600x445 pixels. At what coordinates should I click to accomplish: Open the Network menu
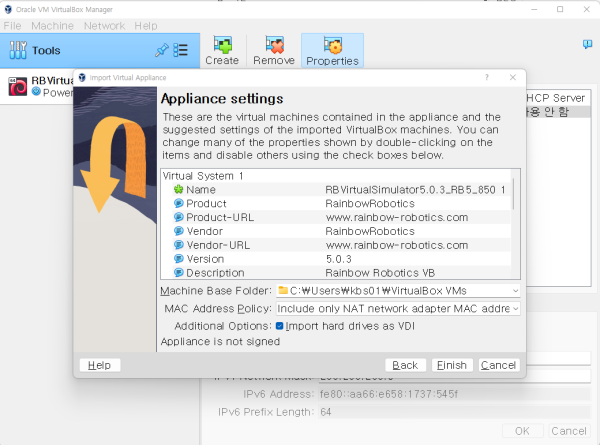[x=104, y=26]
